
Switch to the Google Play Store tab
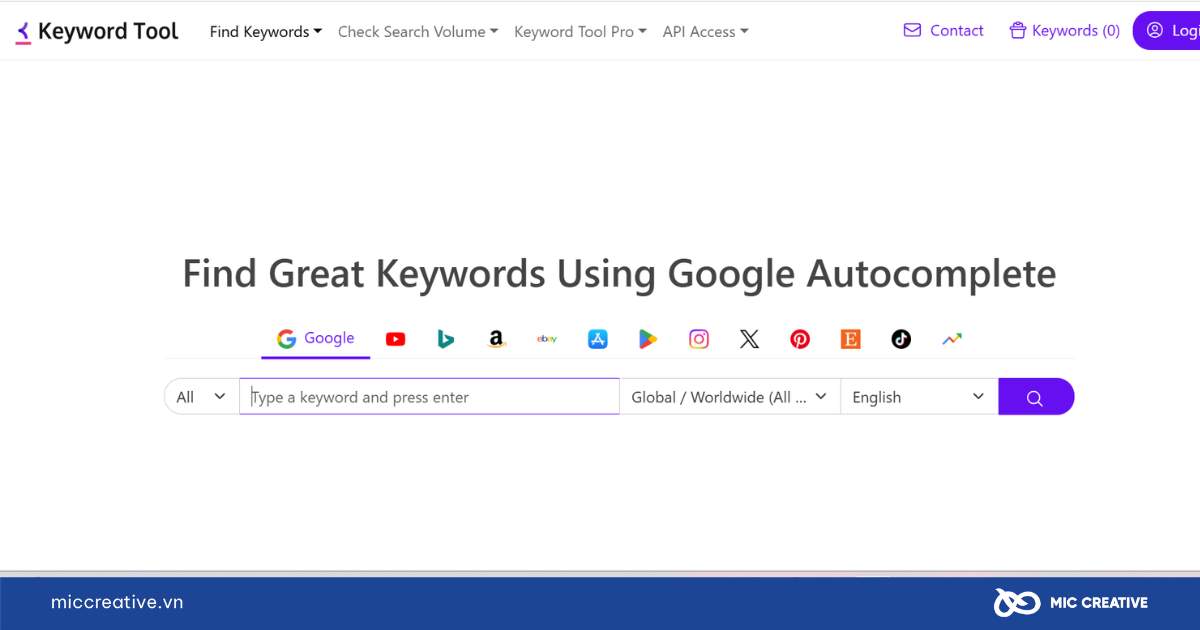tap(648, 339)
